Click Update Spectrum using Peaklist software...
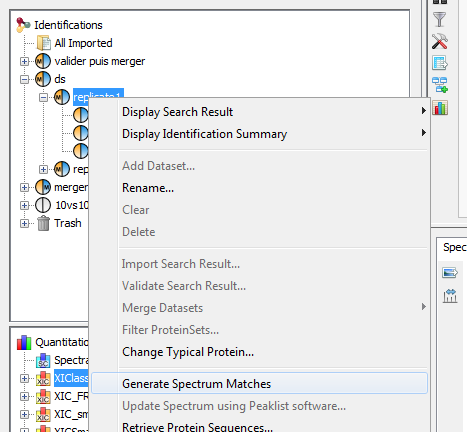Screen dimensions: 467x432 (259, 406)
